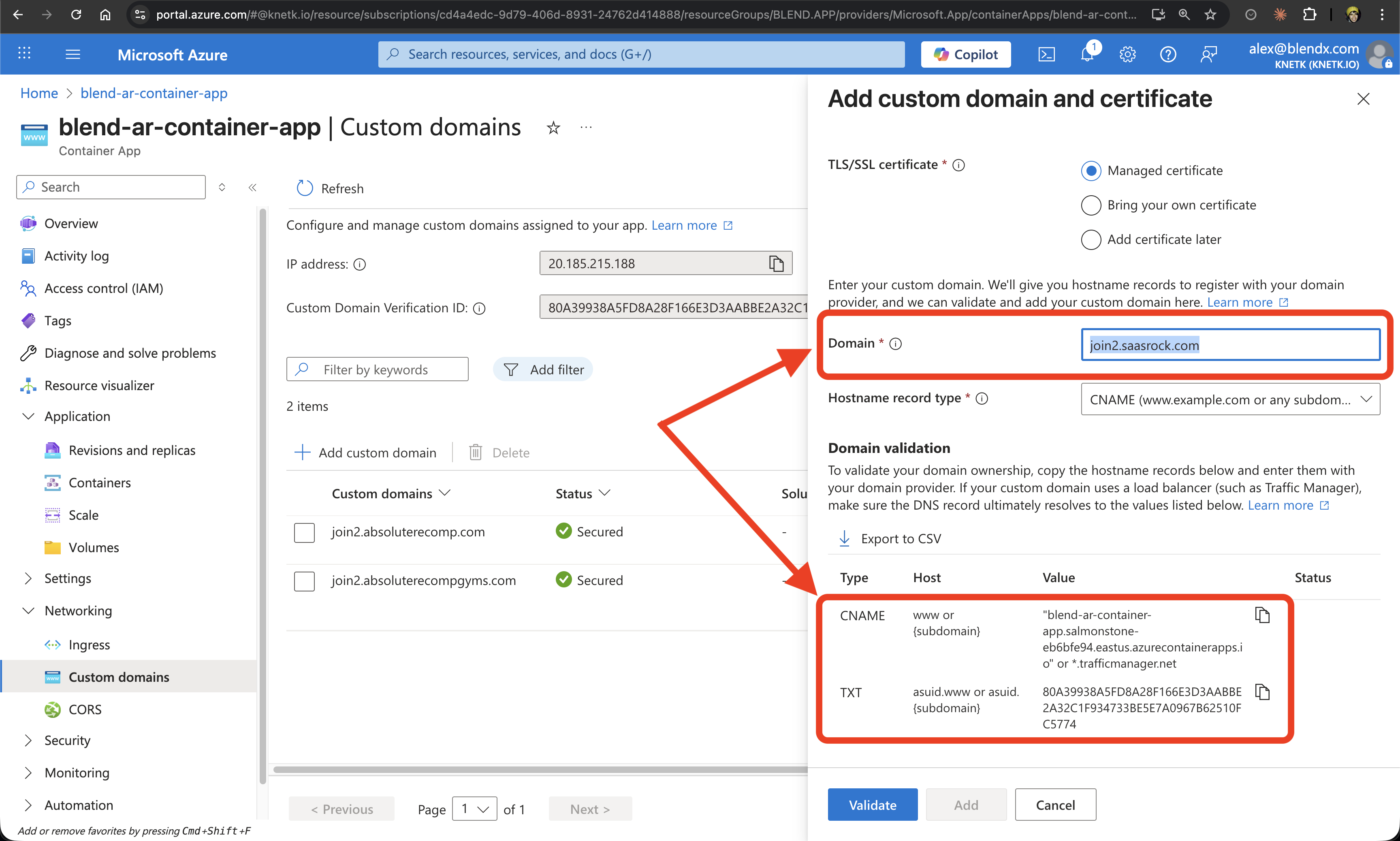Star blend-ar-container-app as favorite
The image size is (1400, 841).
coord(553,128)
